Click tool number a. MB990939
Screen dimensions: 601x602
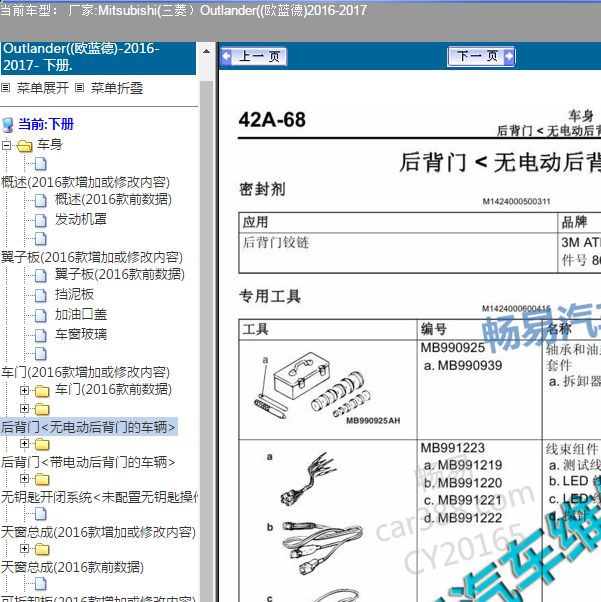coord(463,366)
